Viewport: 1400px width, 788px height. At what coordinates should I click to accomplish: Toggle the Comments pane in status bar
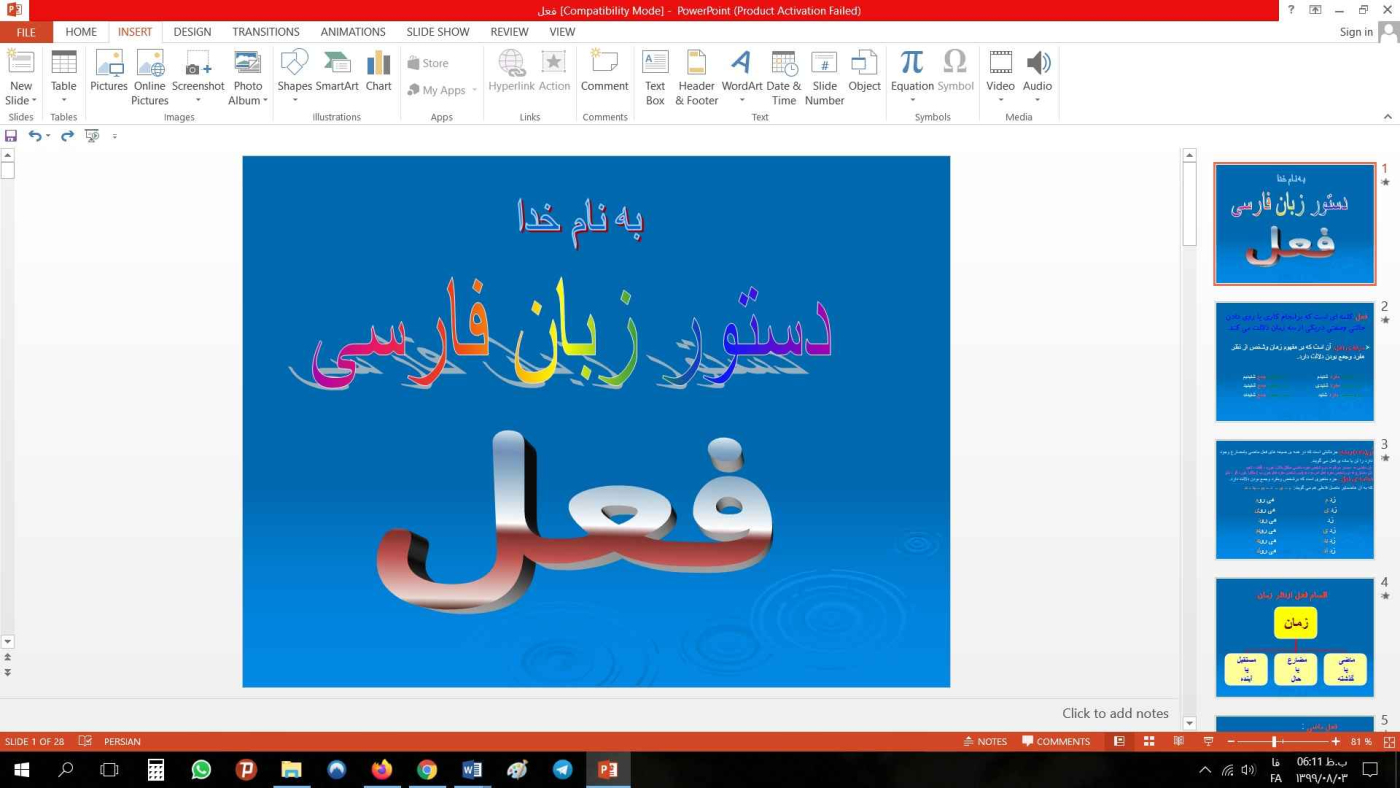click(1056, 741)
